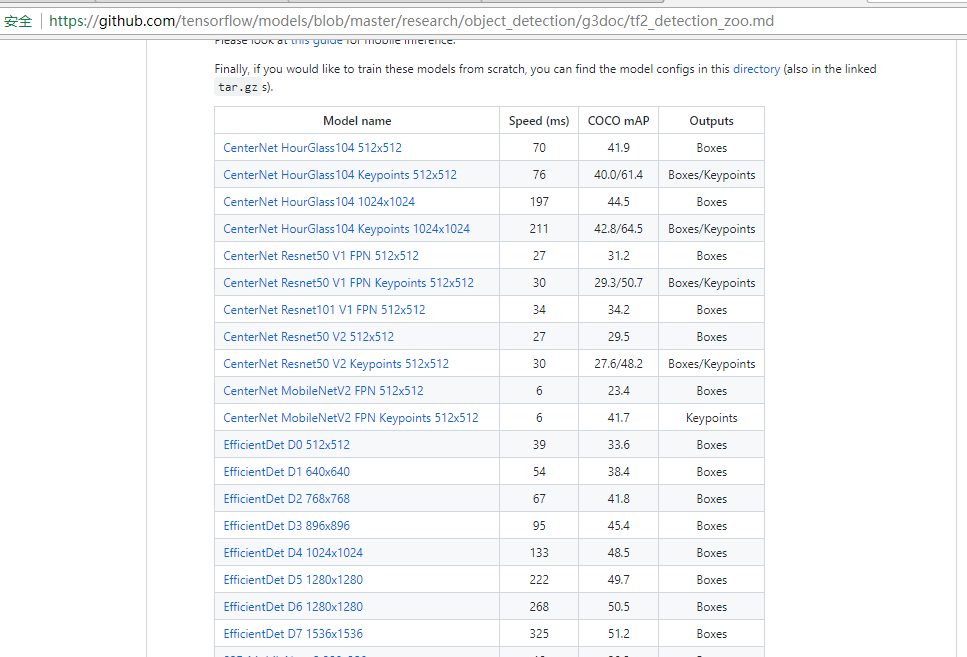Open EfficientDet D2 768x768 model link
This screenshot has width=967, height=657.
coord(286,499)
